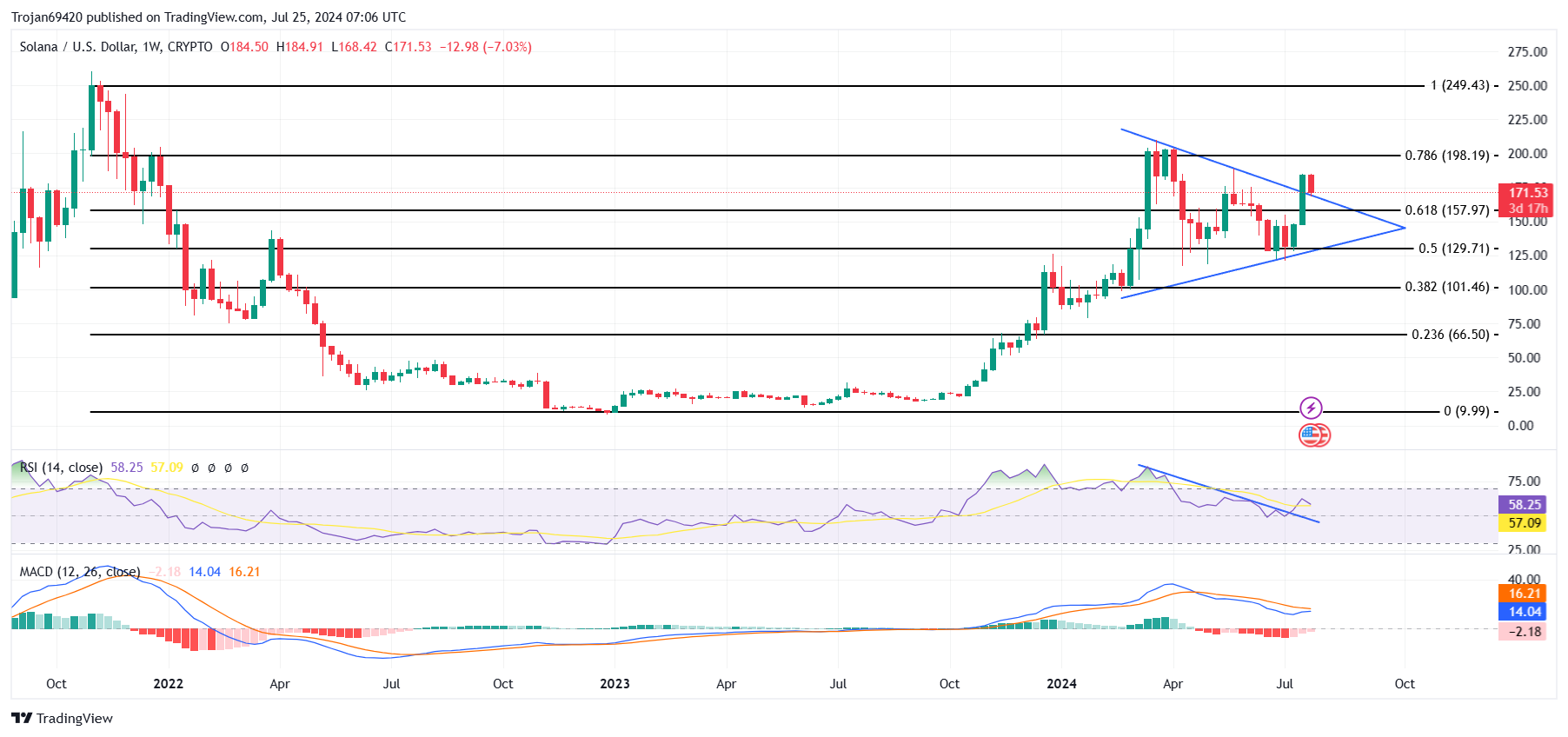Click the Solana / U.S. Dollar symbol title
Image resolution: width=1568 pixels, height=737 pixels.
pyautogui.click(x=116, y=47)
